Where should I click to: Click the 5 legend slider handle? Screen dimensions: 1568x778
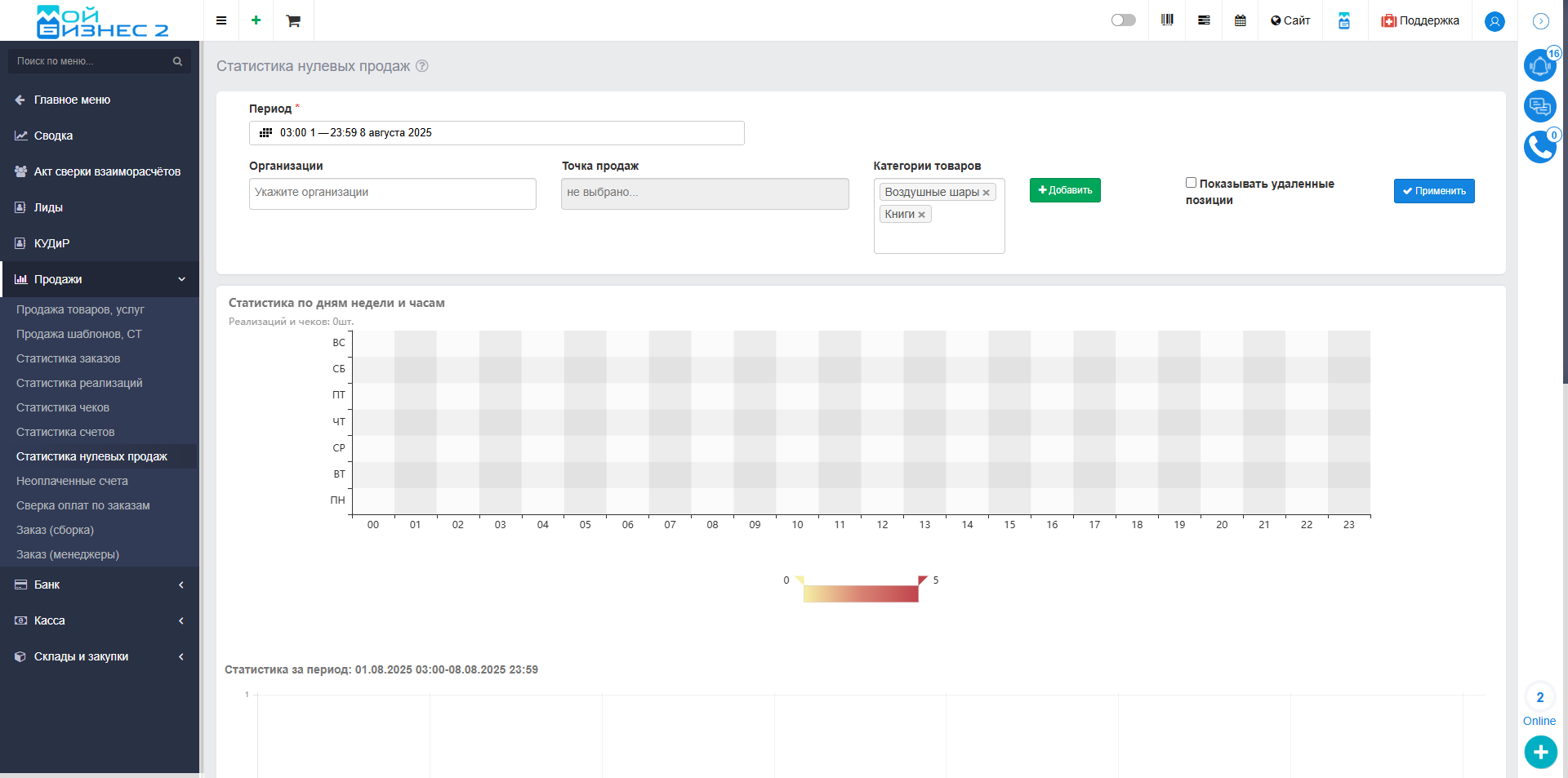pyautogui.click(x=923, y=580)
